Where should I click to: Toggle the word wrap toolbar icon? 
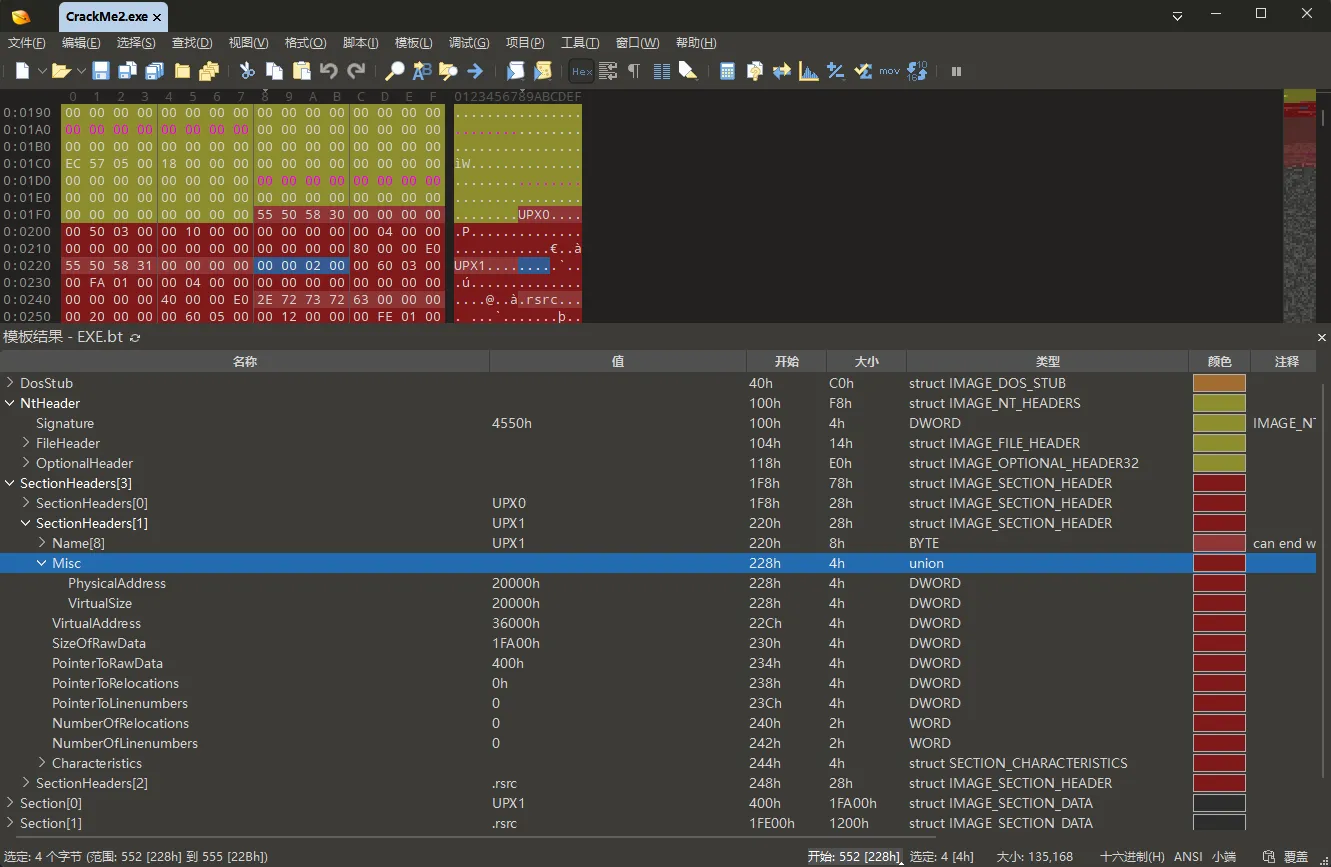point(608,71)
